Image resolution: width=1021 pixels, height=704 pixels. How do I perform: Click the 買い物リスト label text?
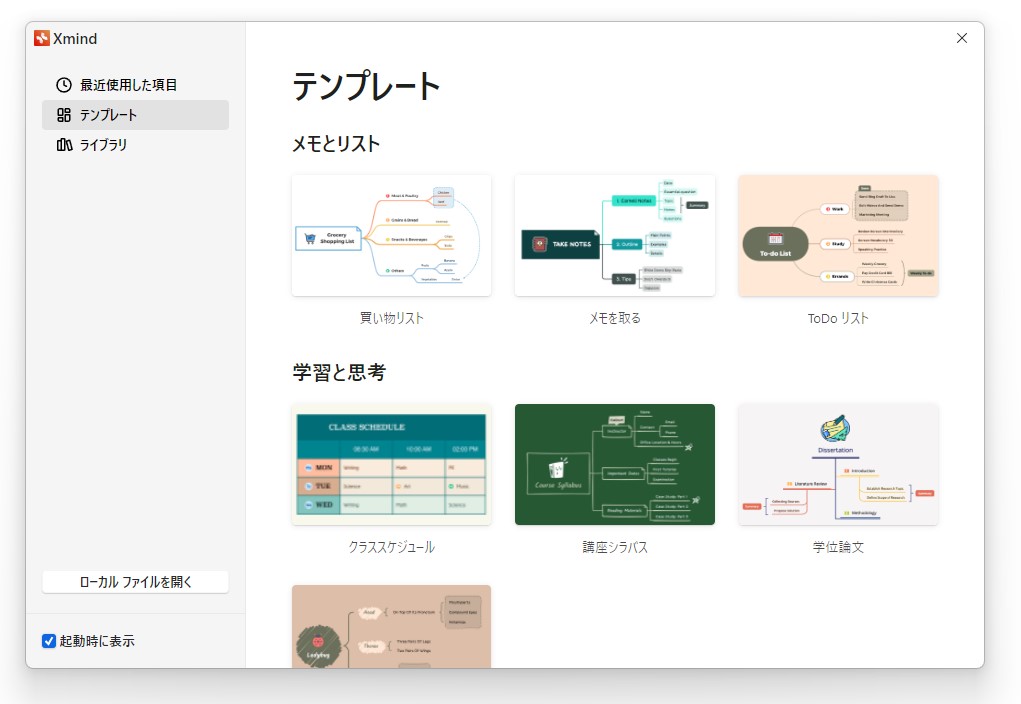[x=390, y=317]
